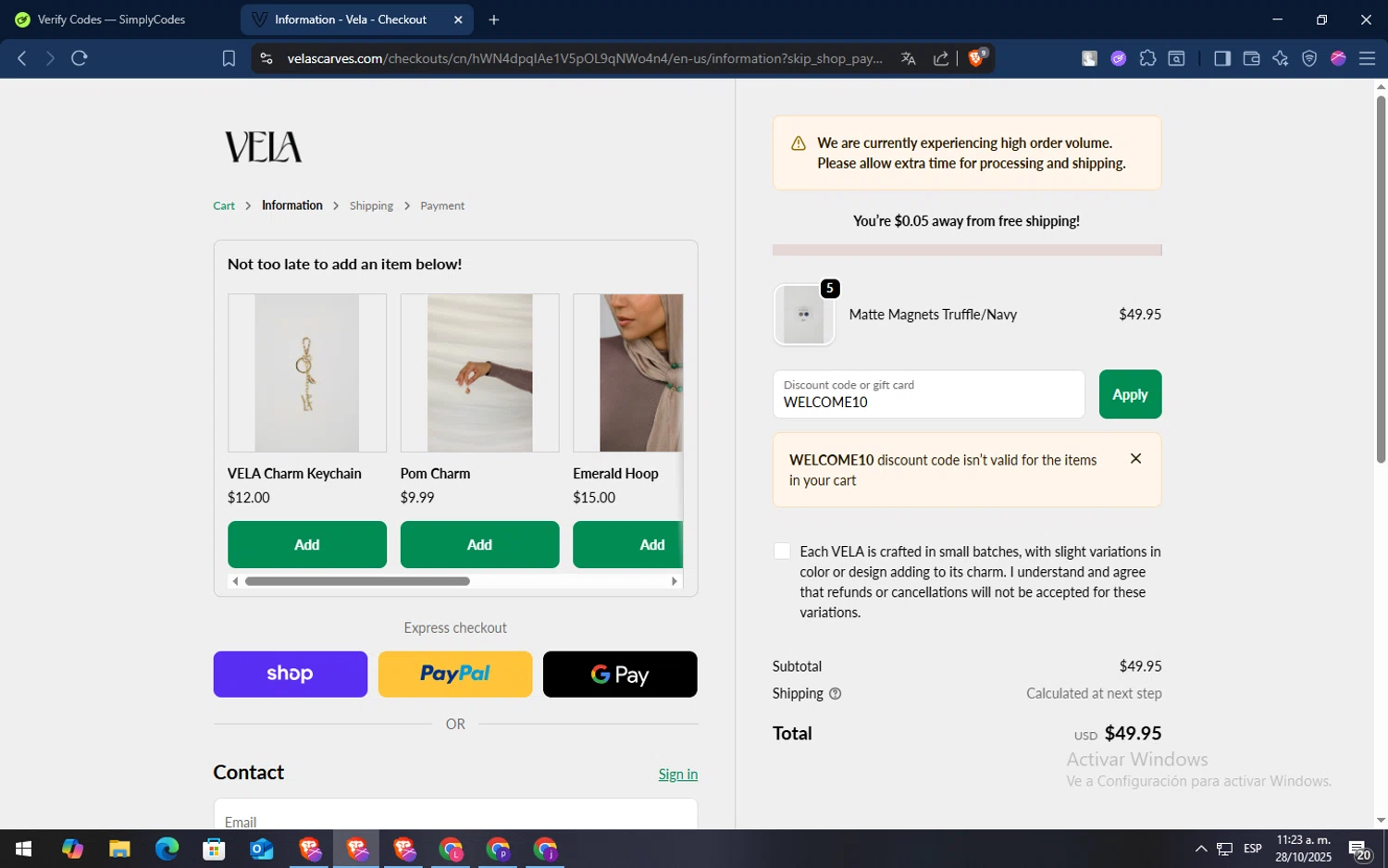
Task: Open site information icon in address bar
Action: pos(266,58)
